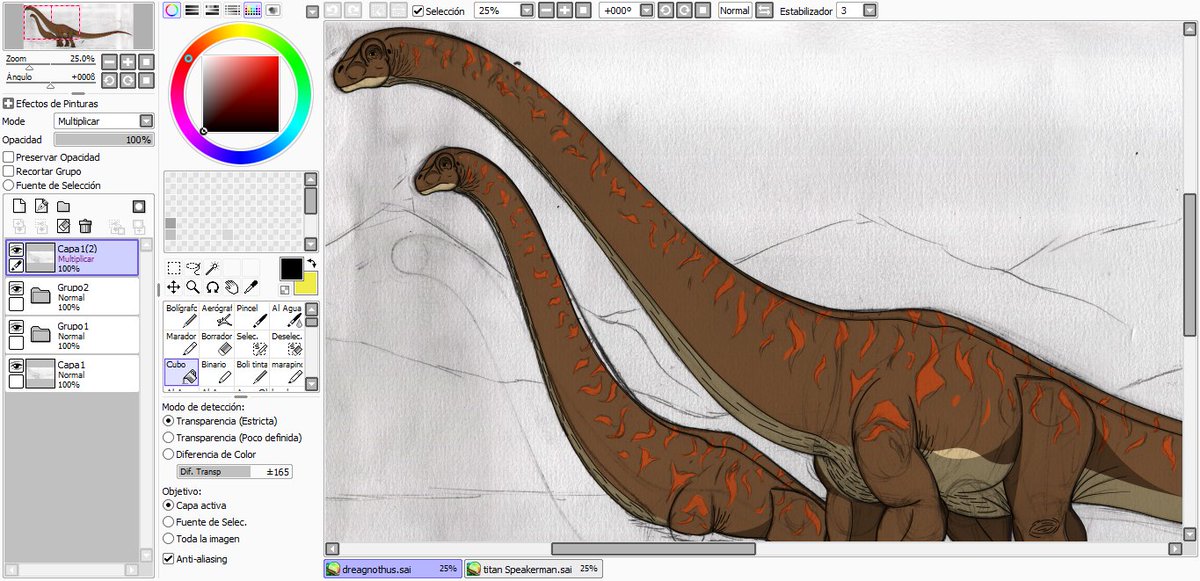Image resolution: width=1200 pixels, height=581 pixels.
Task: Enable Recortar Grupo checkbox
Action: click(x=8, y=171)
